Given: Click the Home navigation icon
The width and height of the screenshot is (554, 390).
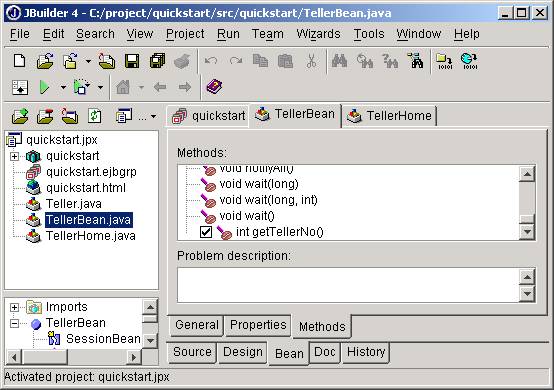Looking at the screenshot, I should pyautogui.click(x=123, y=87).
